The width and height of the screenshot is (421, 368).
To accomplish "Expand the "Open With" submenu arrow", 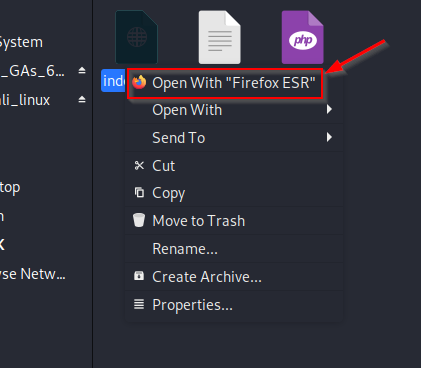I will (329, 109).
